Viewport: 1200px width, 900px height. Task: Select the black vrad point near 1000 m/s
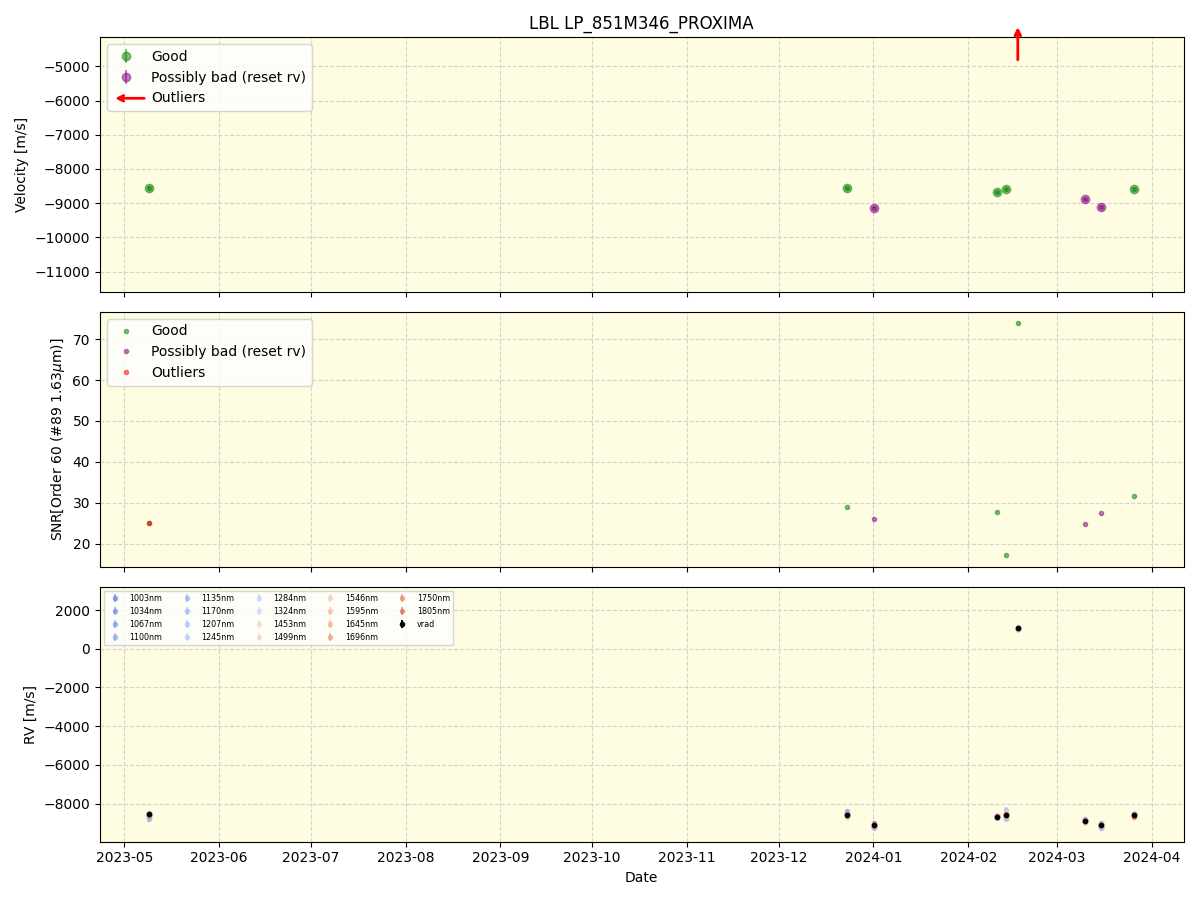(x=1018, y=628)
